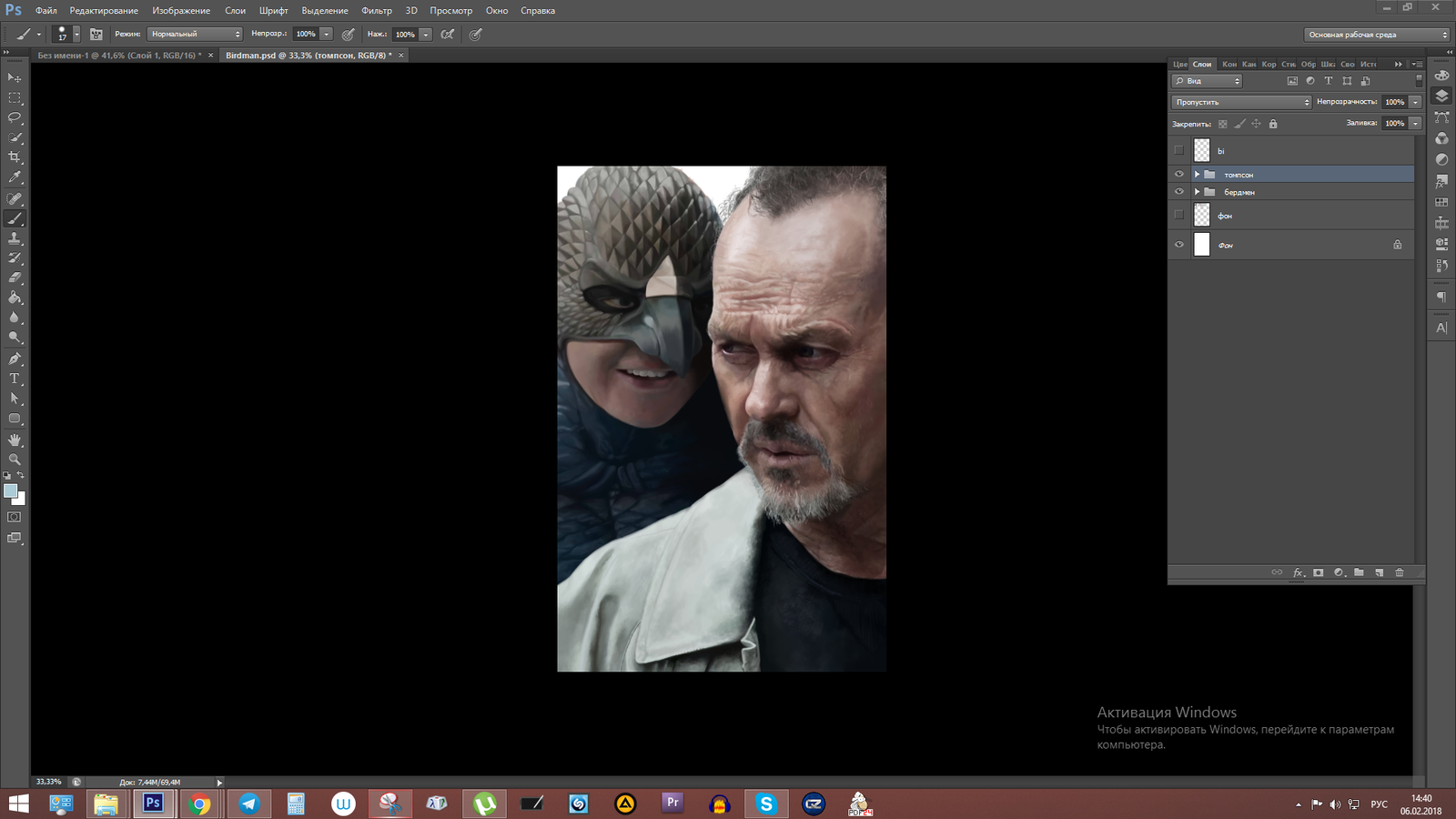This screenshot has width=1456, height=819.
Task: Delete the selected layer with trash icon
Action: [x=1400, y=572]
